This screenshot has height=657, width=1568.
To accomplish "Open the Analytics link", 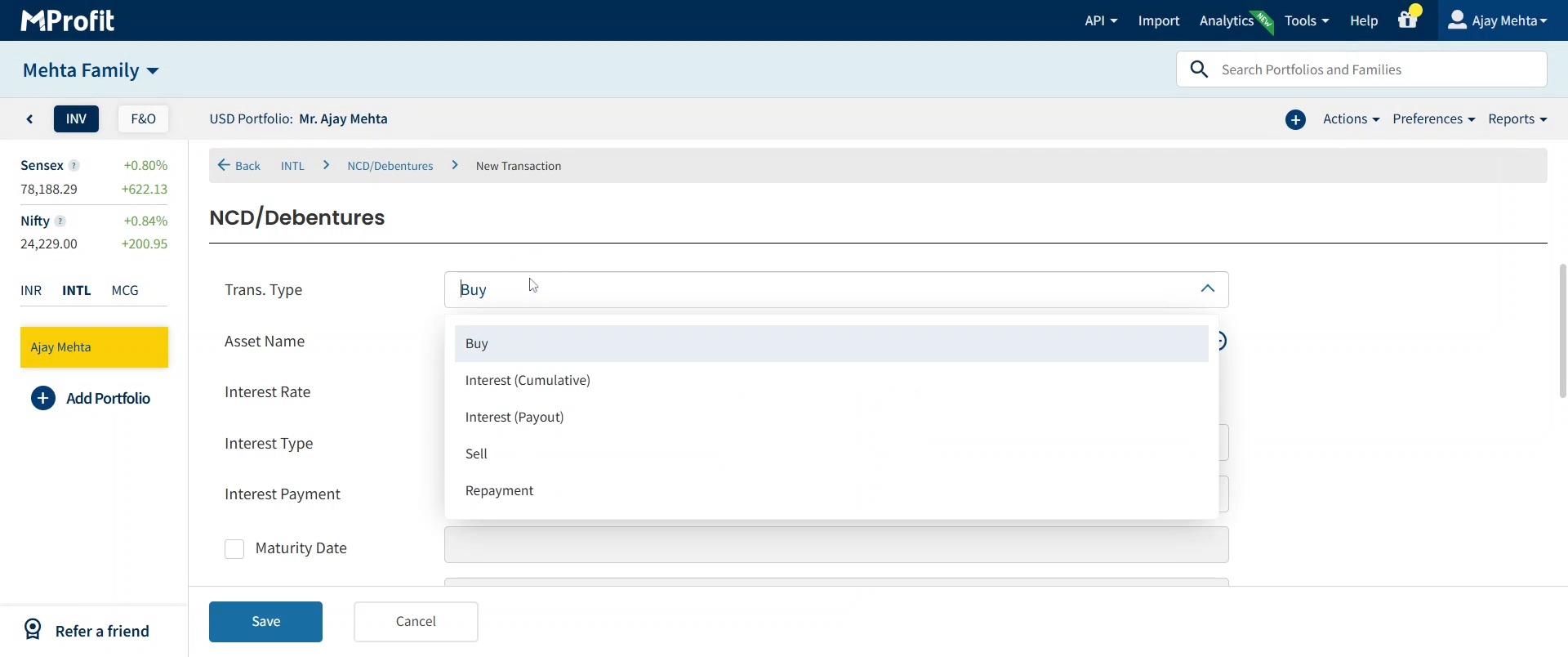I will [x=1227, y=20].
